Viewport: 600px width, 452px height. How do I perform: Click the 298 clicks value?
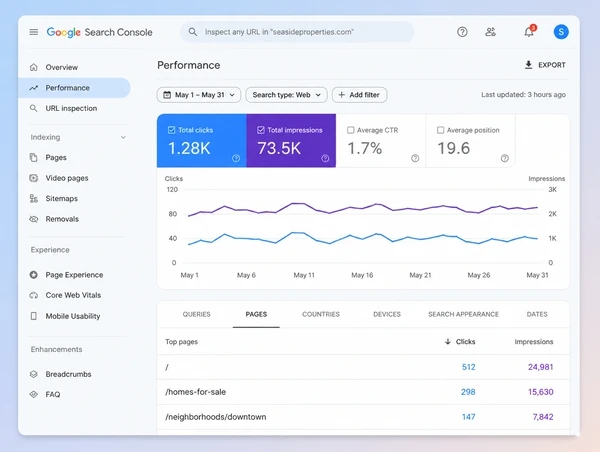[x=468, y=392]
